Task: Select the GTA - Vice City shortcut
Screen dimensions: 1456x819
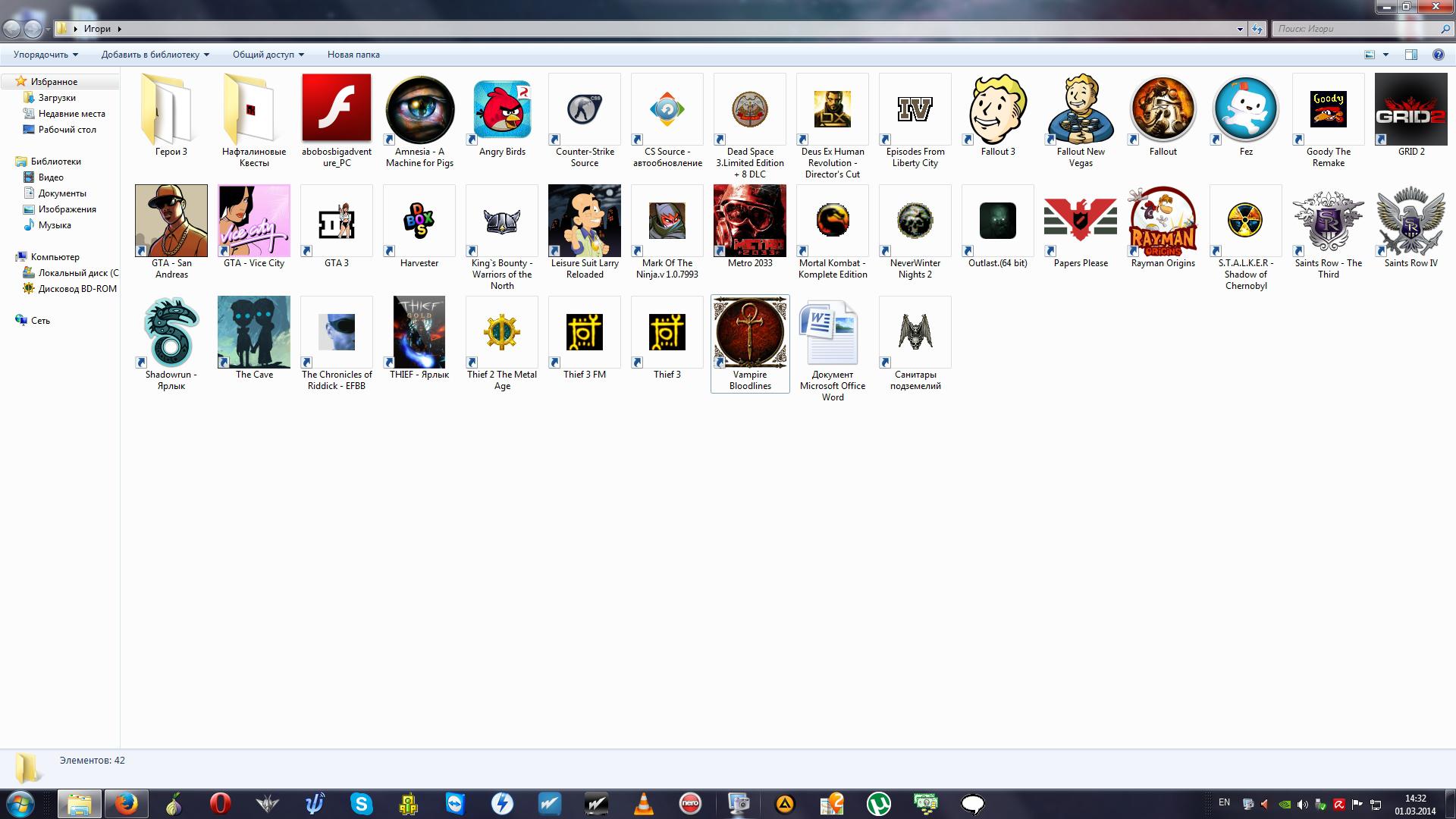Action: [254, 221]
